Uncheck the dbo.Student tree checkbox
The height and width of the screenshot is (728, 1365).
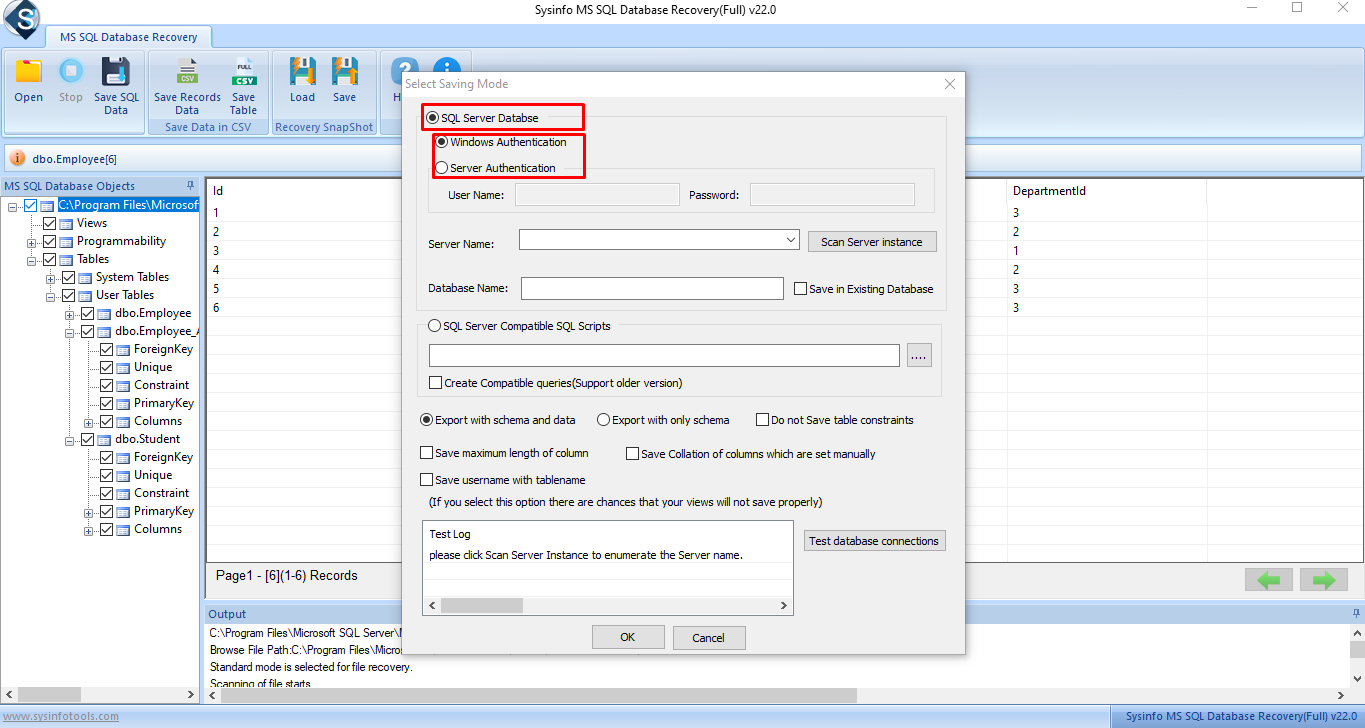tap(88, 440)
